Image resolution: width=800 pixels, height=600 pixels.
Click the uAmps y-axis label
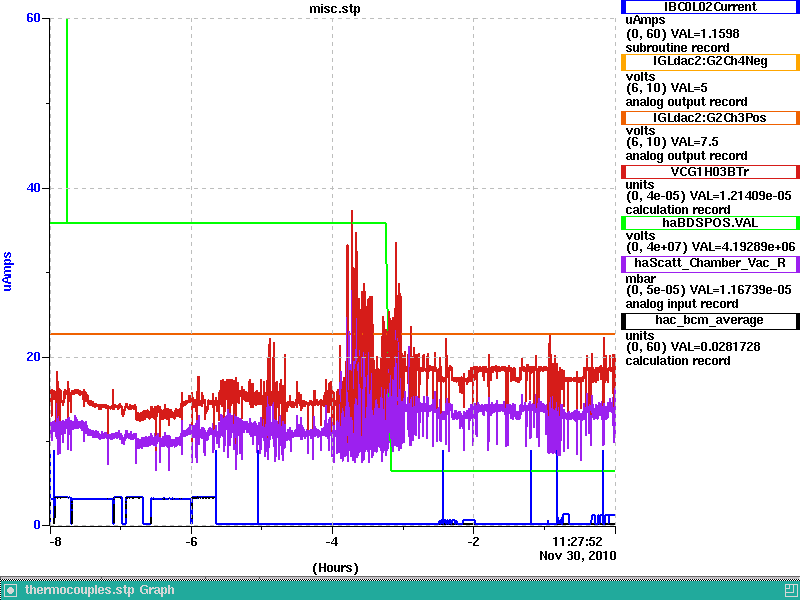[x=7, y=271]
